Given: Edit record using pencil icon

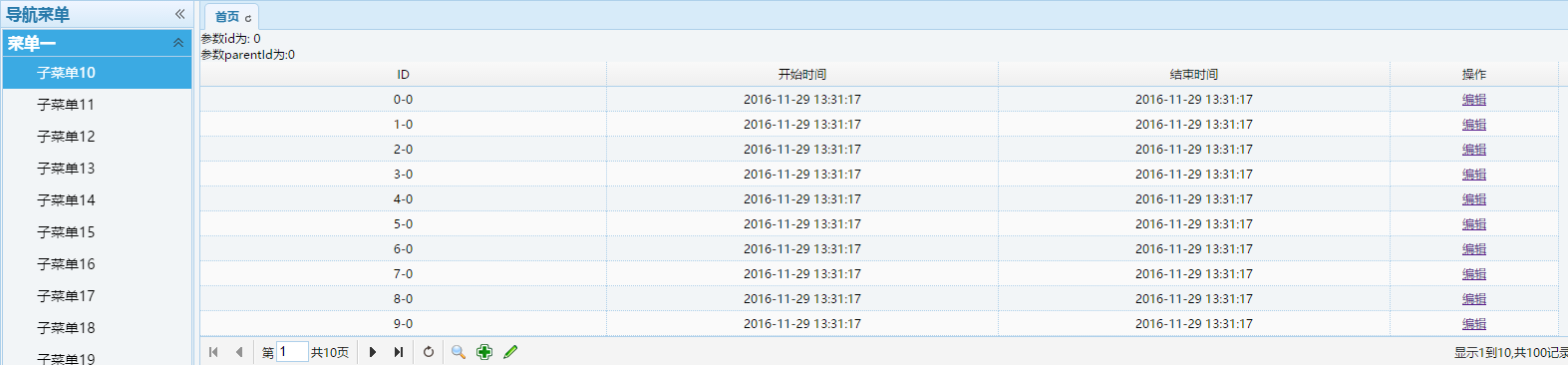Looking at the screenshot, I should point(510,352).
